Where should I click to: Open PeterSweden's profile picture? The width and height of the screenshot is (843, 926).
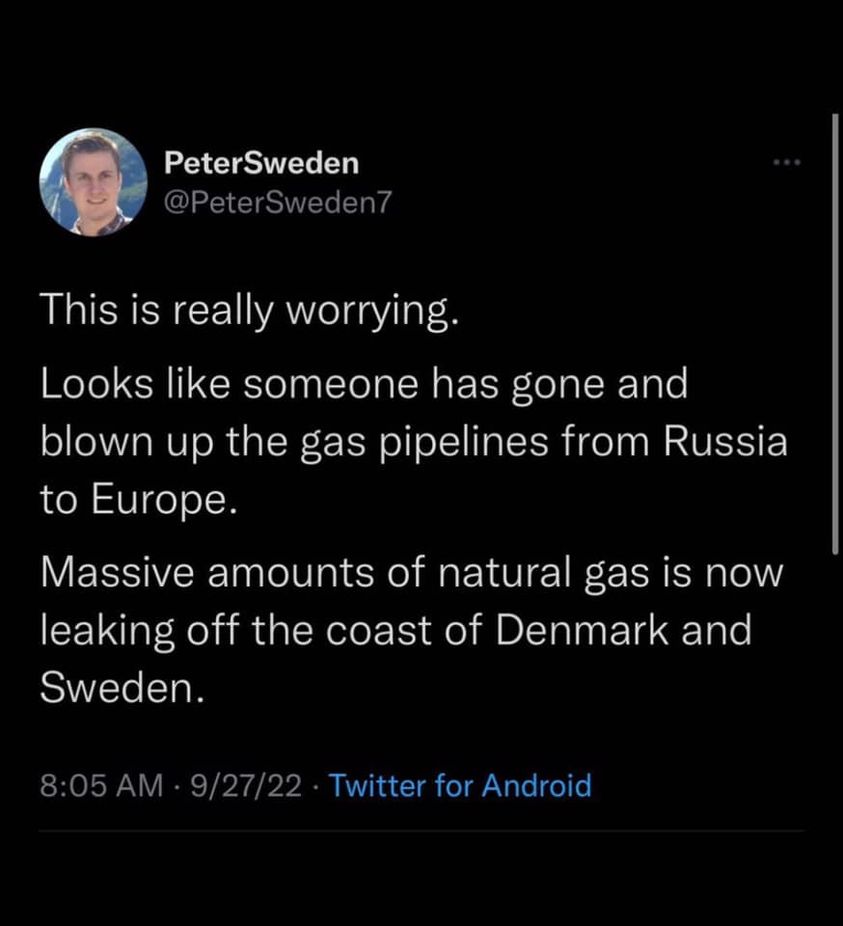tap(93, 182)
